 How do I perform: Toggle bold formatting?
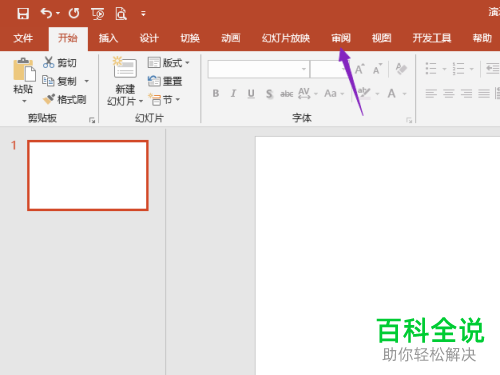[216, 94]
